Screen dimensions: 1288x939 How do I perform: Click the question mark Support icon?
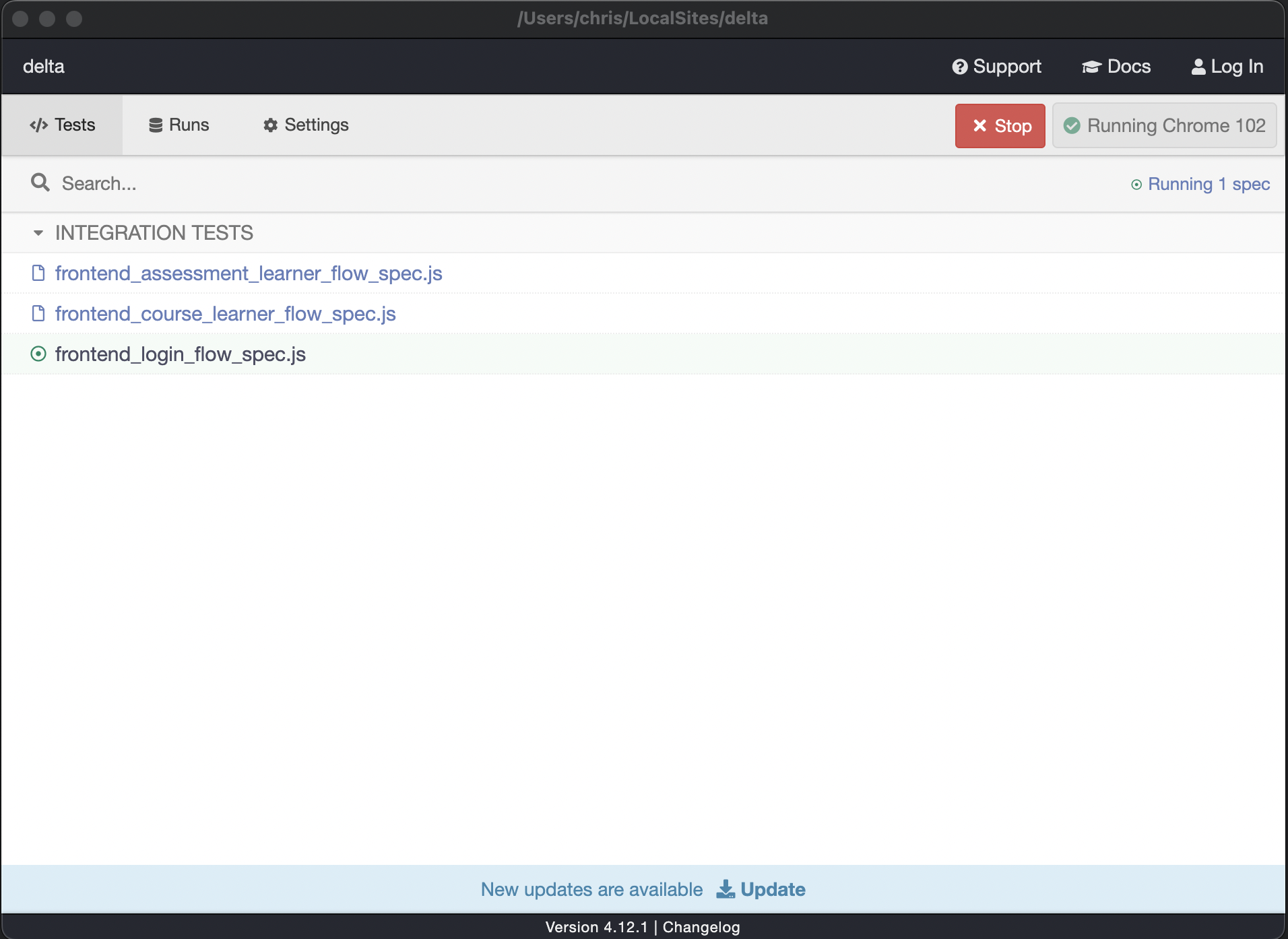(x=959, y=67)
